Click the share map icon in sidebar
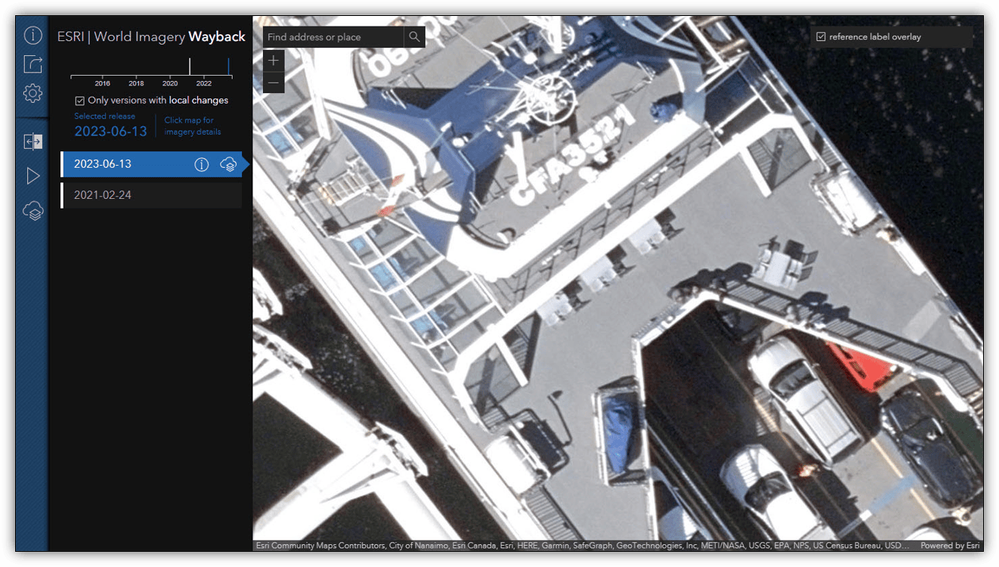 click(x=32, y=64)
